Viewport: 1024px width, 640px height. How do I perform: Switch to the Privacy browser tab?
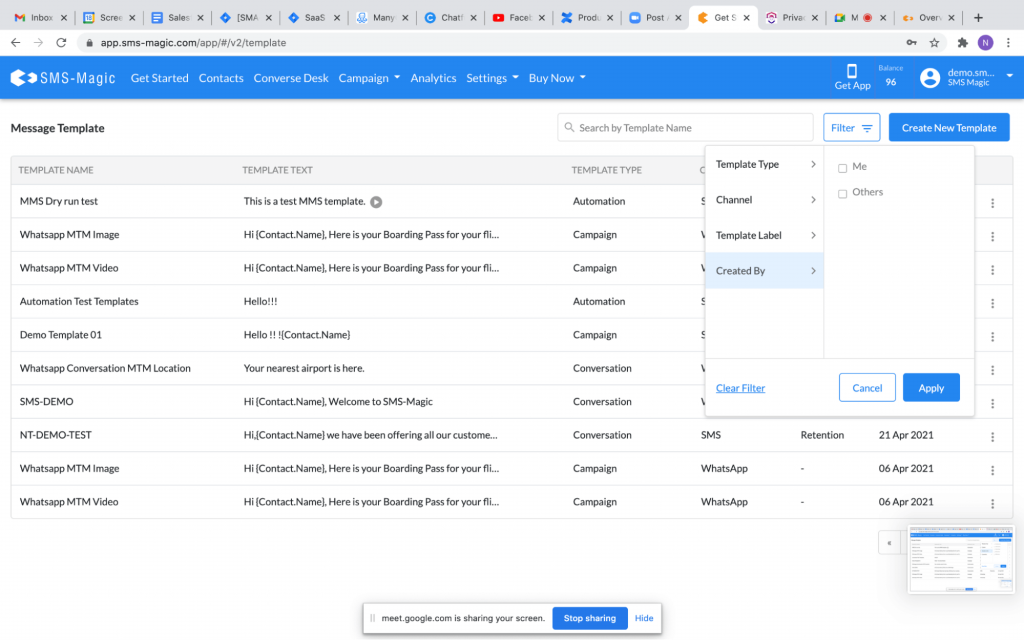[x=792, y=18]
